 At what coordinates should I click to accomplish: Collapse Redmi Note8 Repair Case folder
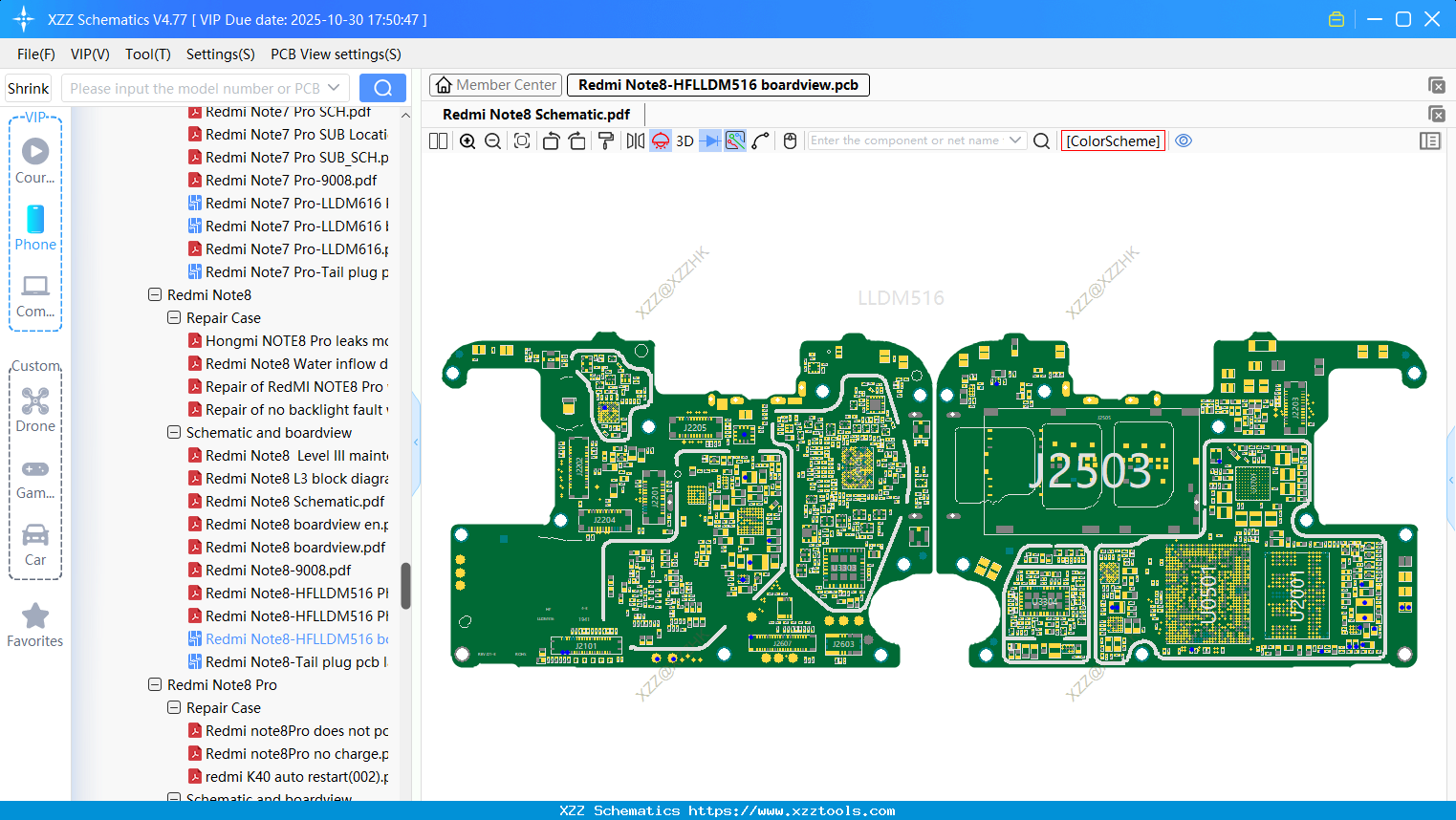click(x=174, y=317)
